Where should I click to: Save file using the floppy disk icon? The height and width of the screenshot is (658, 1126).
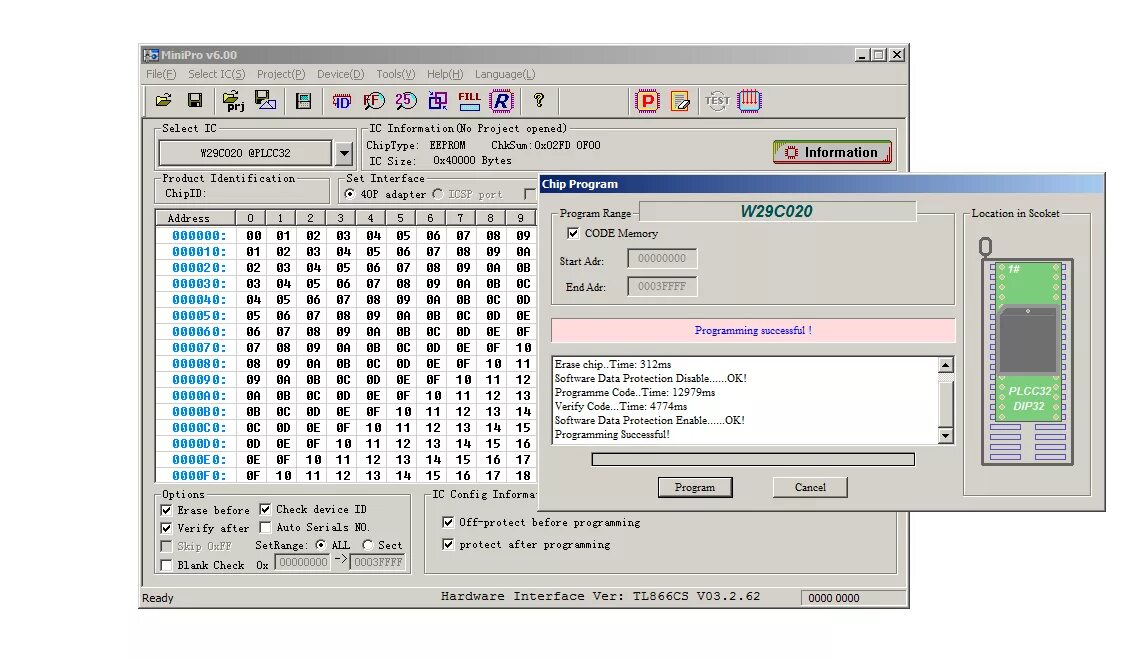pos(195,101)
